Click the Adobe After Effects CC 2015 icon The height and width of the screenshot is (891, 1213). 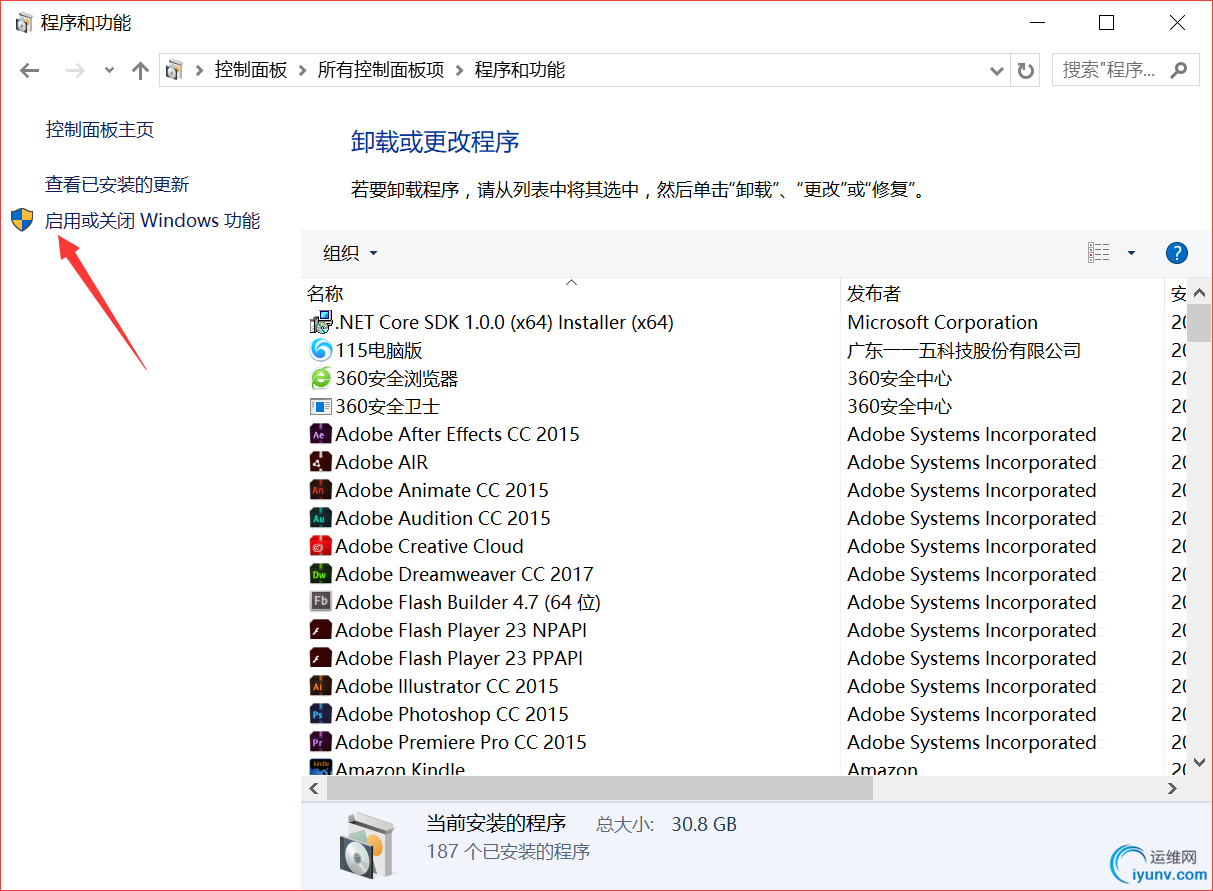point(320,434)
